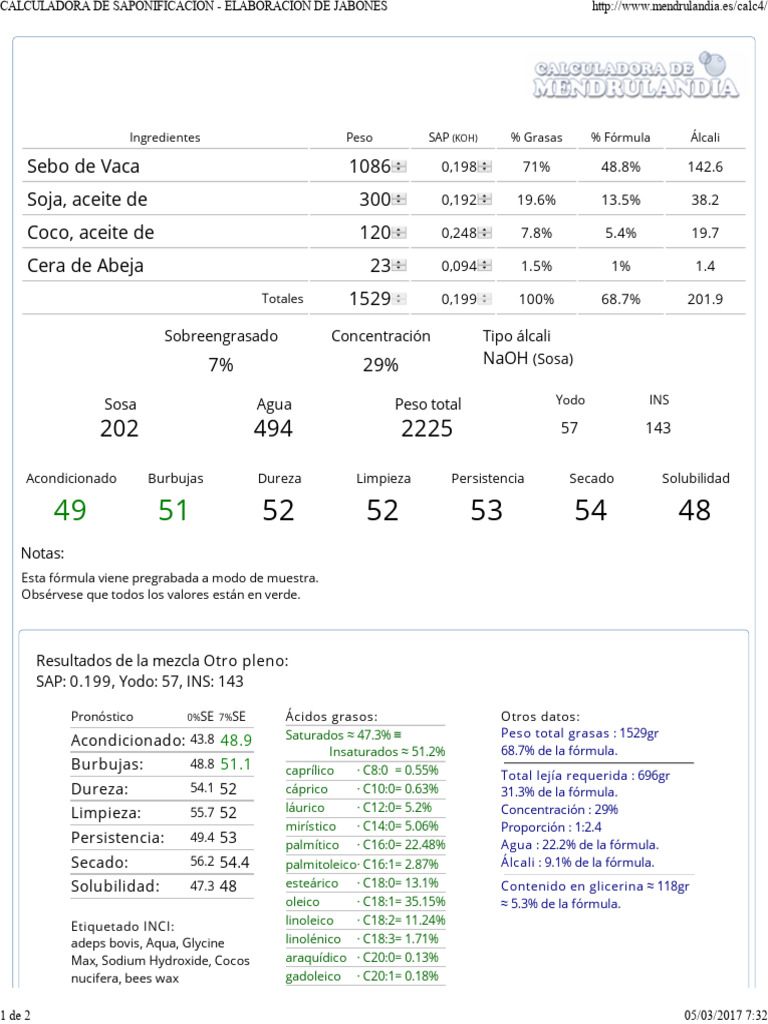Click the Coco SAP value stepper
Image resolution: width=768 pixels, height=1024 pixels.
coord(485,232)
